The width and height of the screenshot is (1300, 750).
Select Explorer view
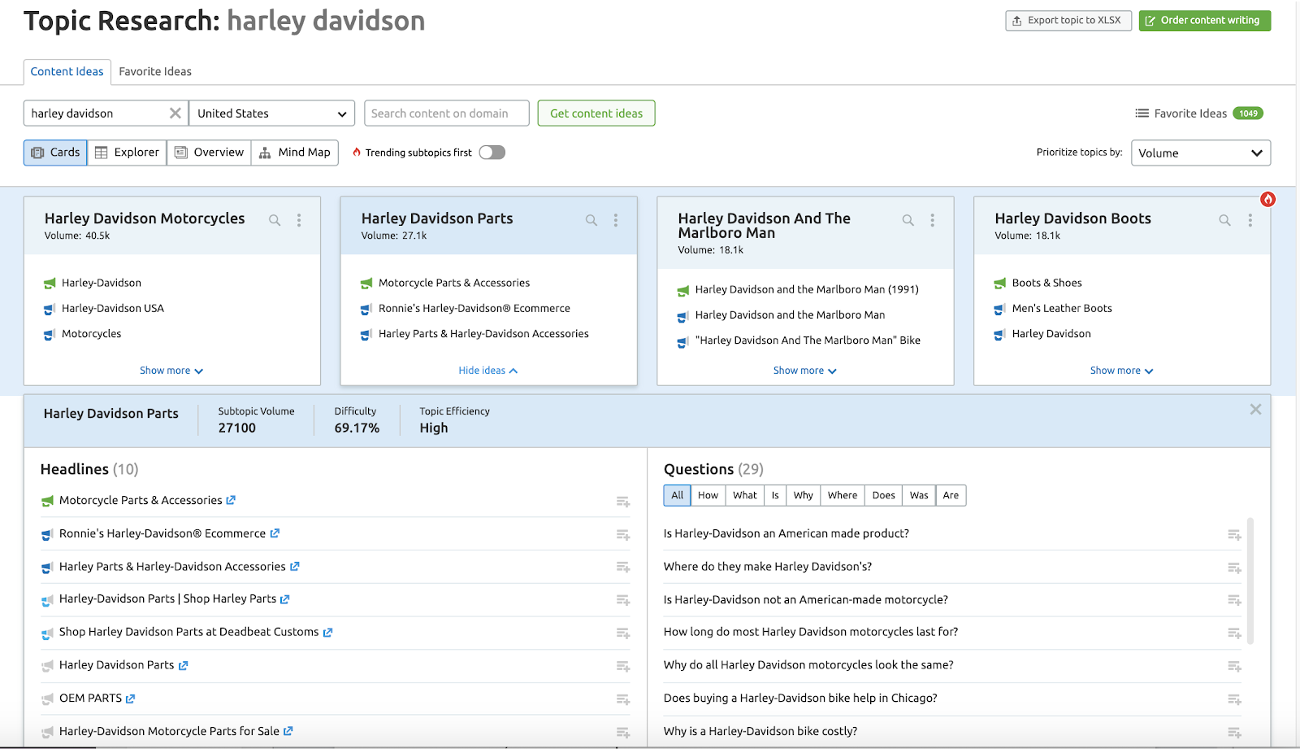click(127, 152)
